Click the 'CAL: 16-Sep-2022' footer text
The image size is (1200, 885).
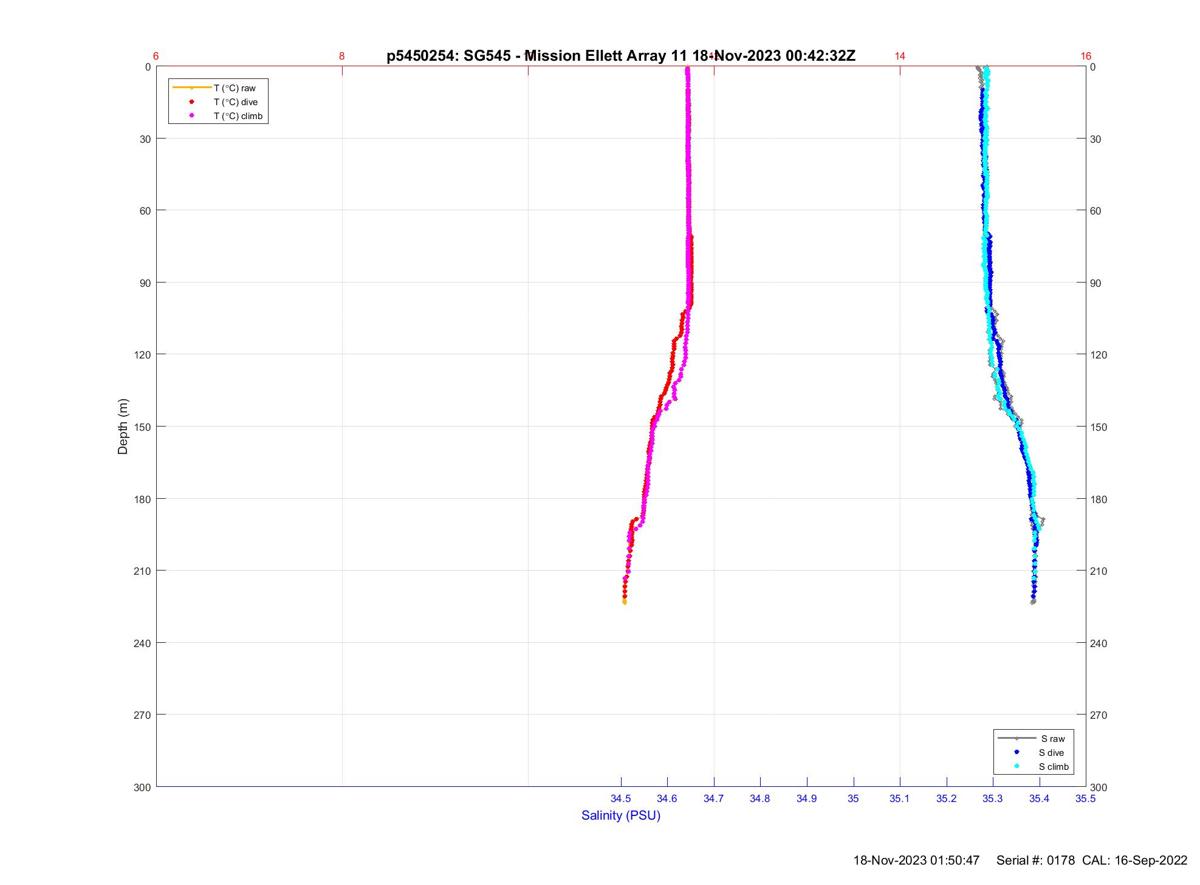click(1135, 860)
